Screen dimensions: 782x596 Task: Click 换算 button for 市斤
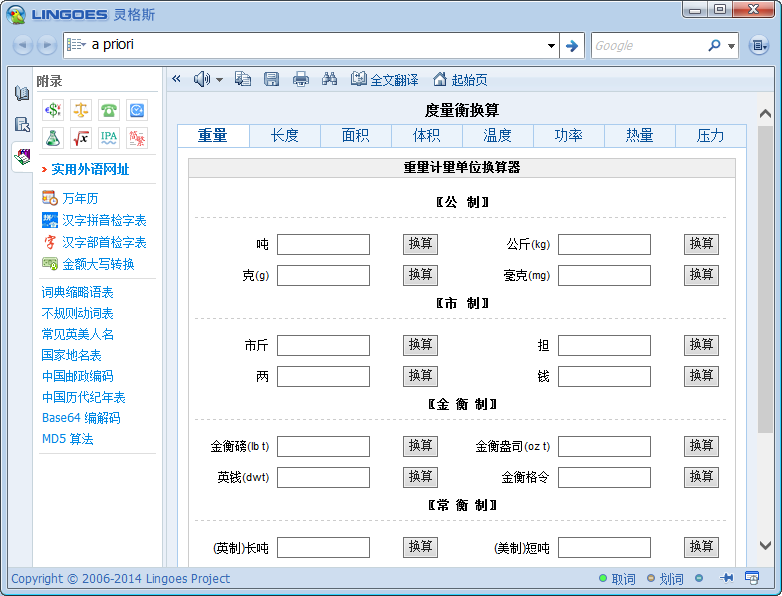tap(420, 345)
